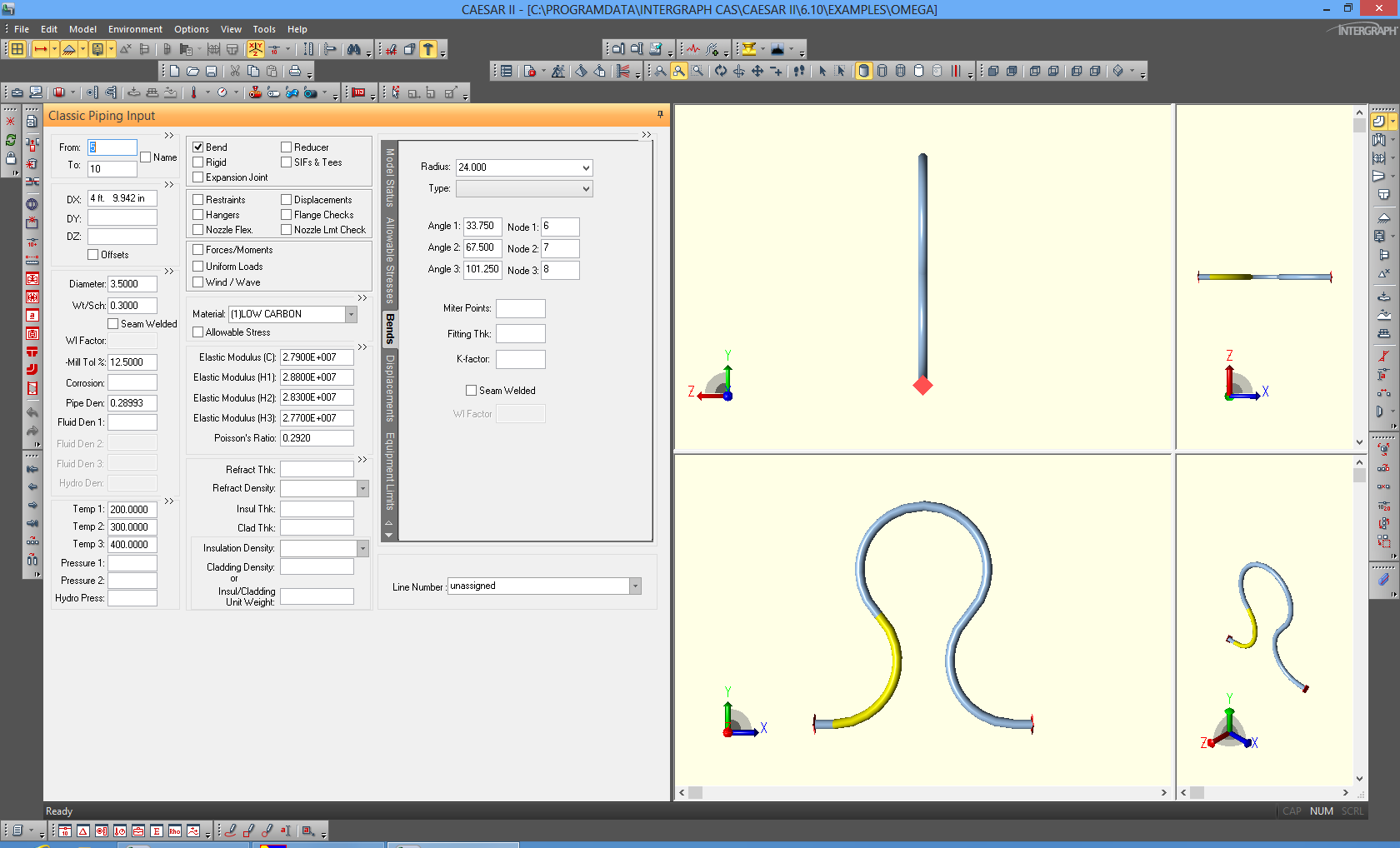
Task: Click the From node input field
Action: 112,147
